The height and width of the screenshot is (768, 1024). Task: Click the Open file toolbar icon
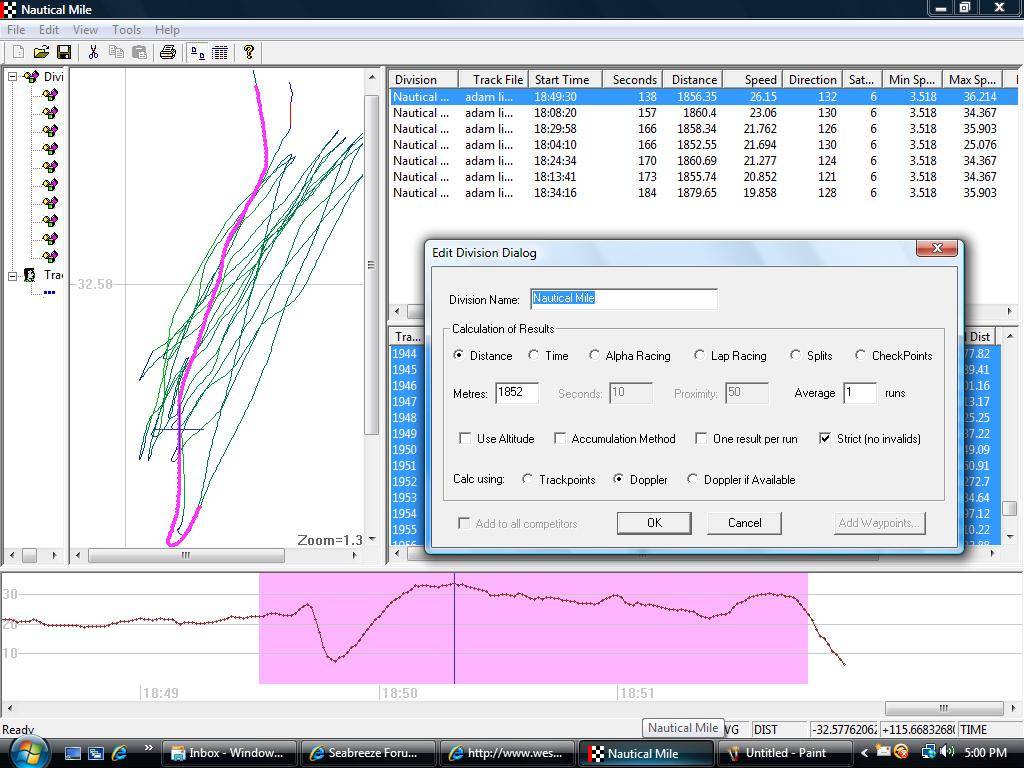coord(41,52)
